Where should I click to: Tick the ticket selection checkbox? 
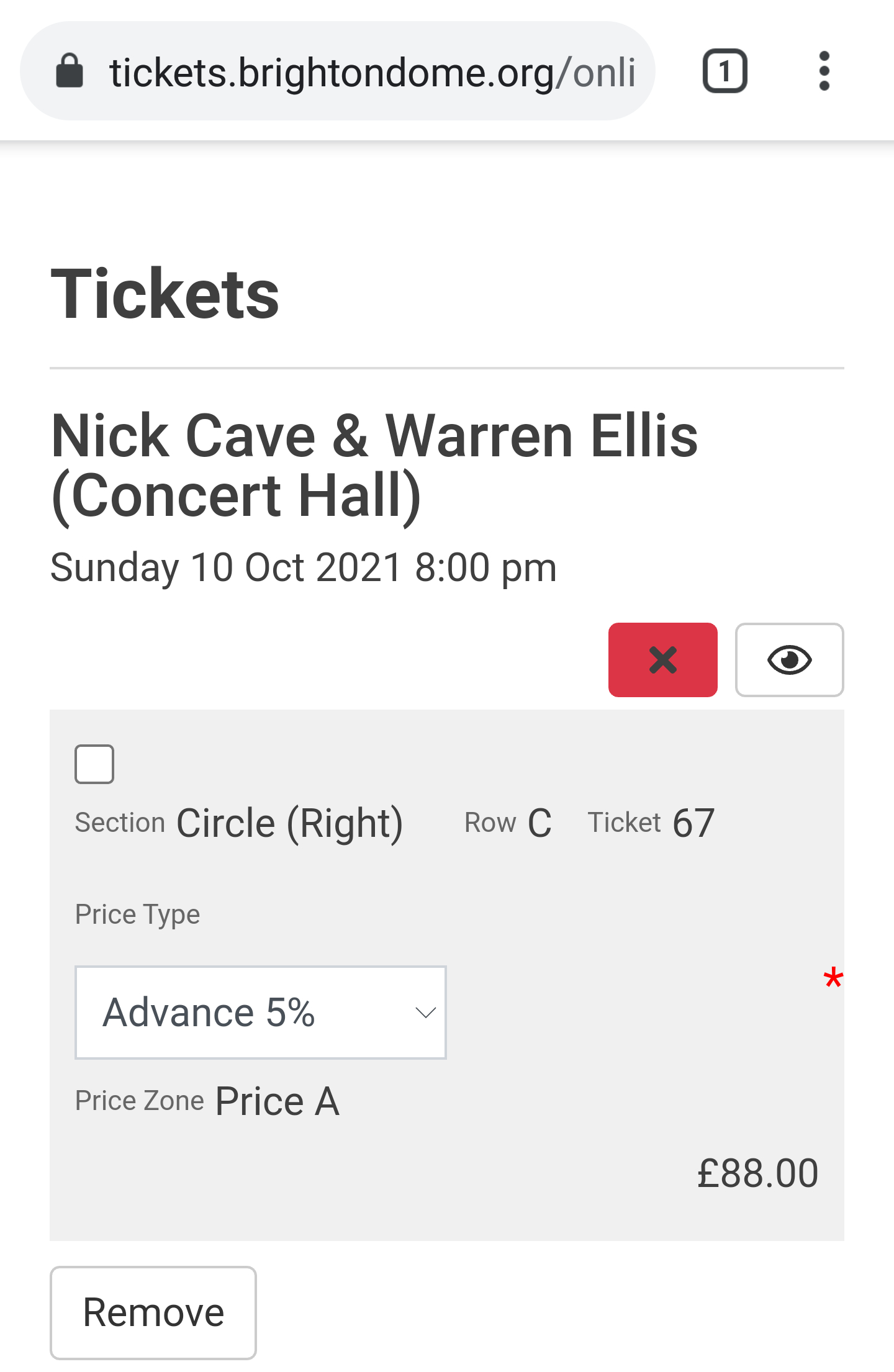click(94, 764)
